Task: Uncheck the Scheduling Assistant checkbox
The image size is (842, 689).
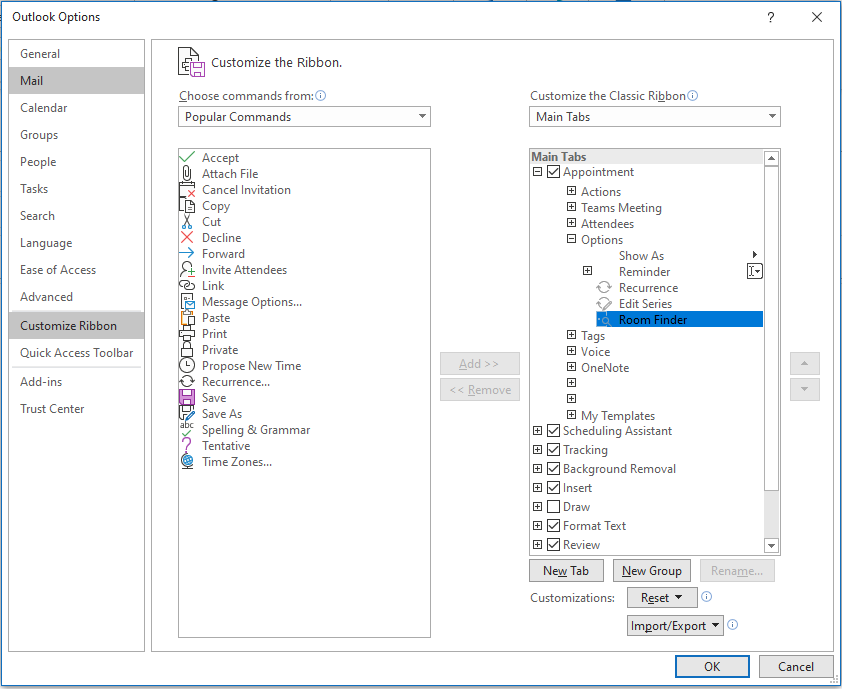Action: [x=553, y=431]
